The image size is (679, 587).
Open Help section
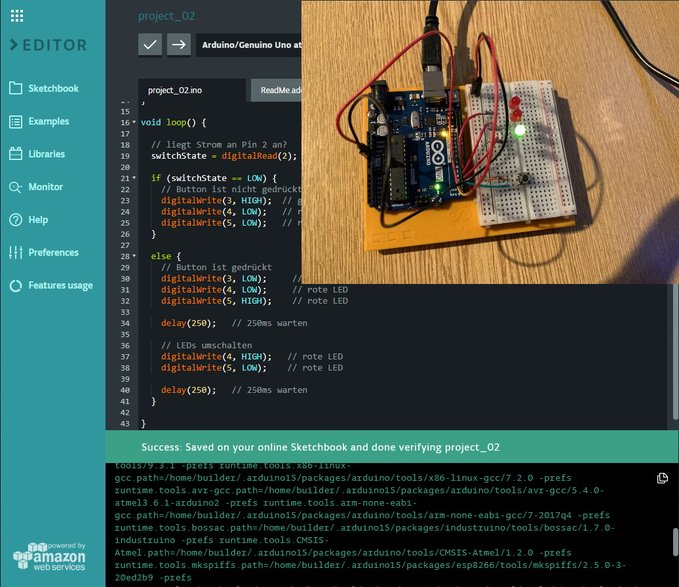click(38, 220)
